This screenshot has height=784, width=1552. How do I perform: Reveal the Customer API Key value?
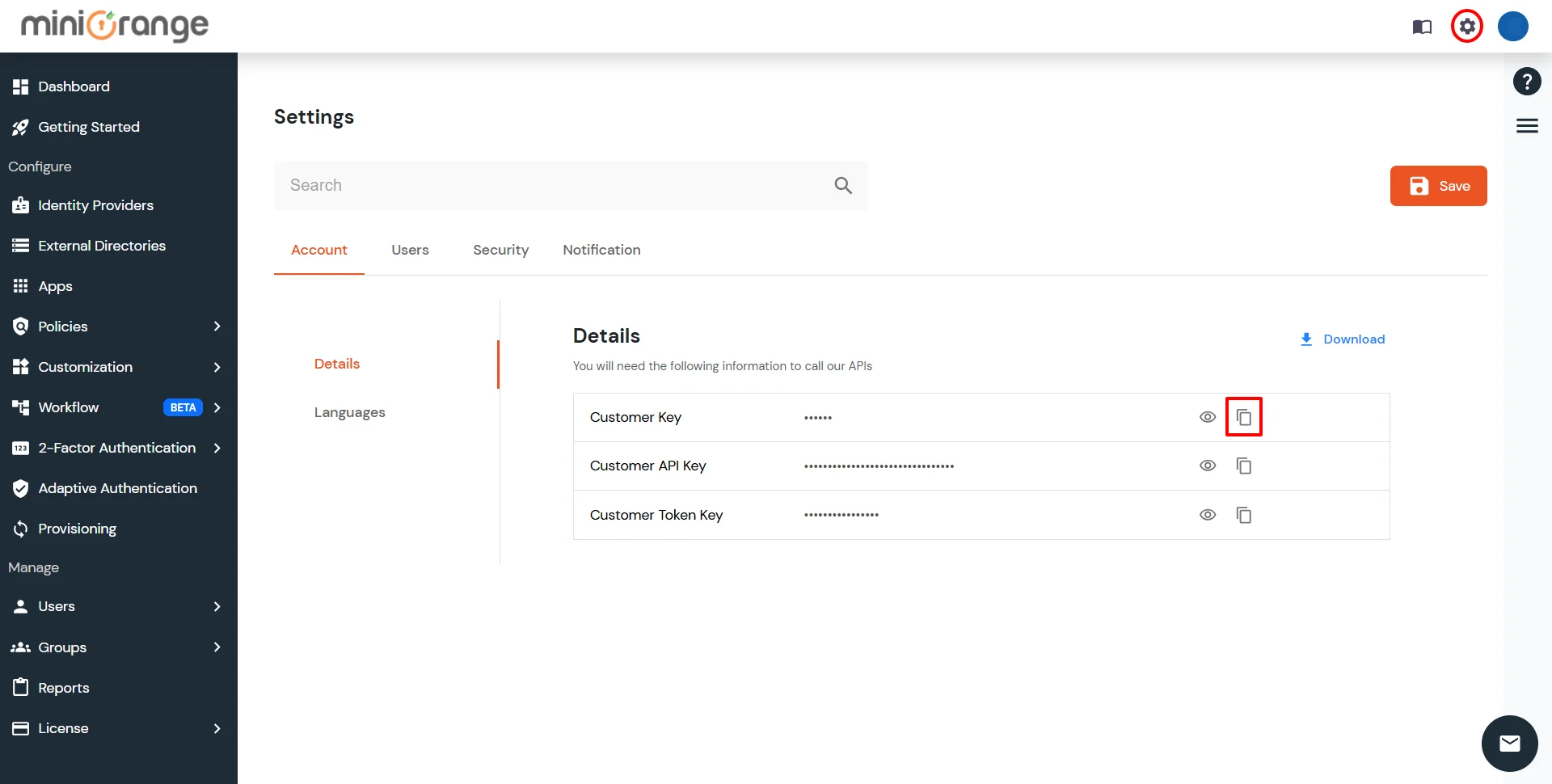pyautogui.click(x=1208, y=466)
